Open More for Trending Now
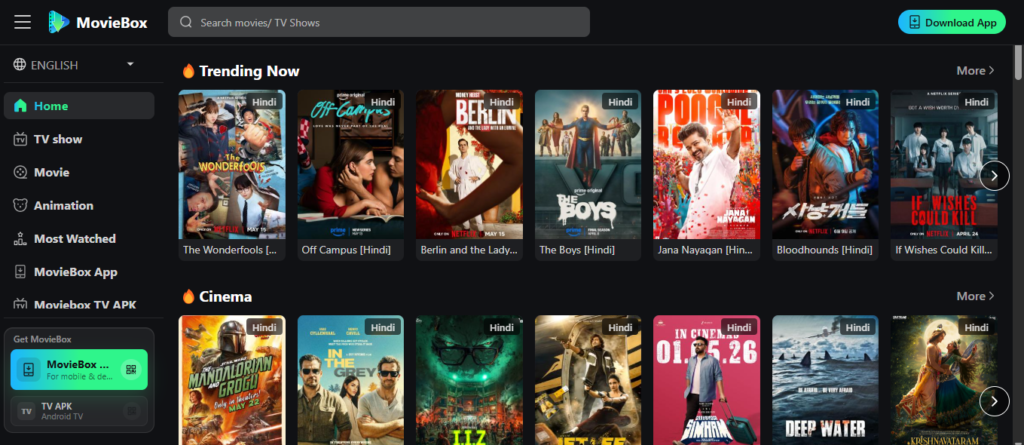 [x=976, y=71]
